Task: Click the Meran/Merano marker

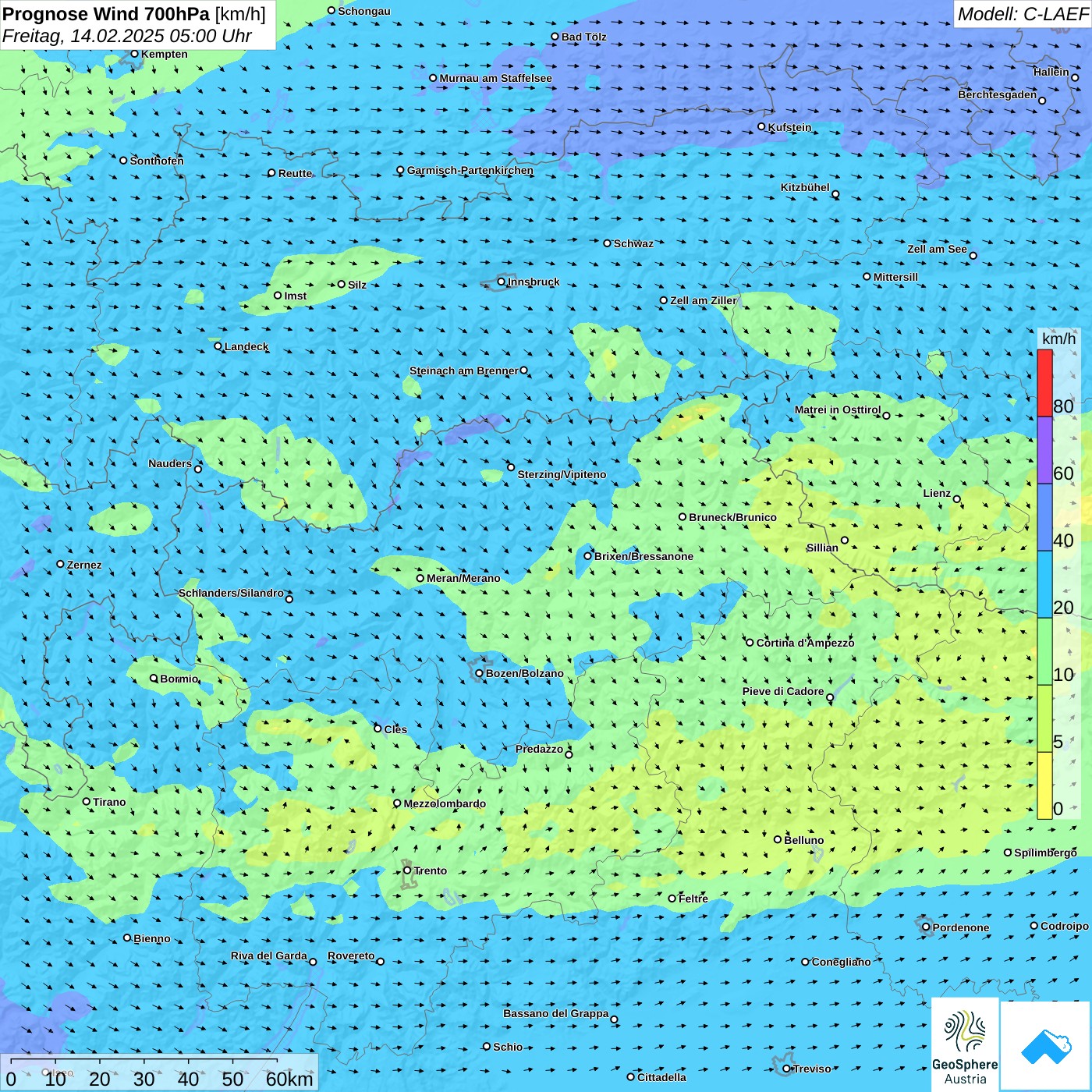Action: tap(420, 578)
